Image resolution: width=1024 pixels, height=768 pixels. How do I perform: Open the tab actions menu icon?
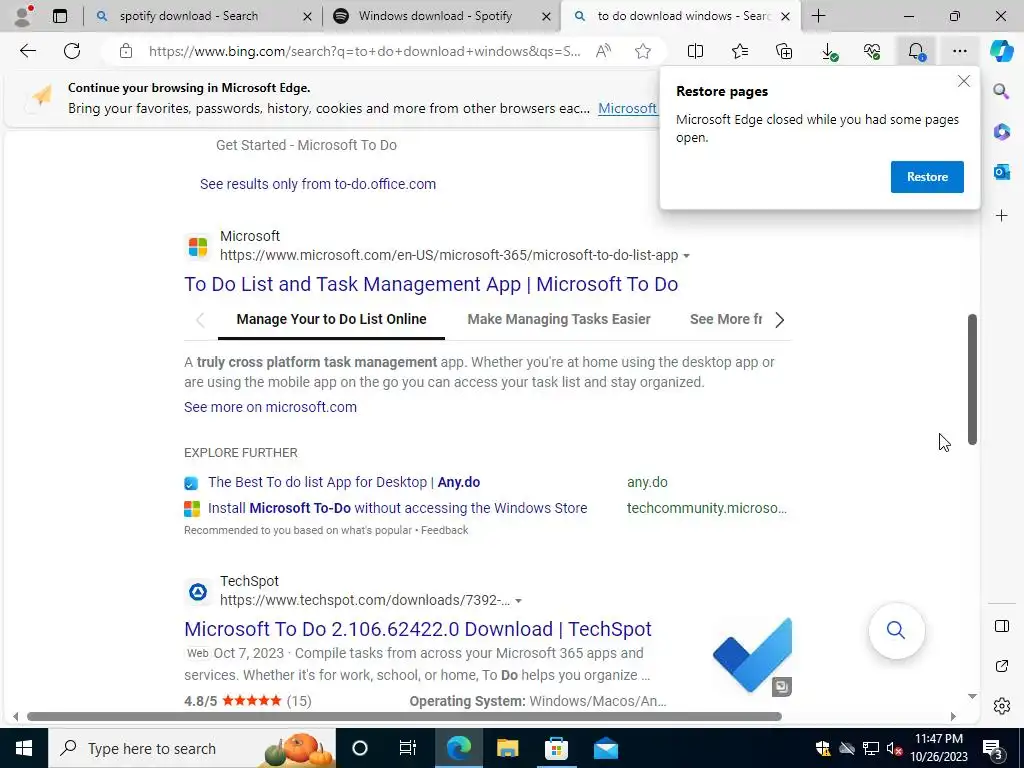pyautogui.click(x=60, y=16)
